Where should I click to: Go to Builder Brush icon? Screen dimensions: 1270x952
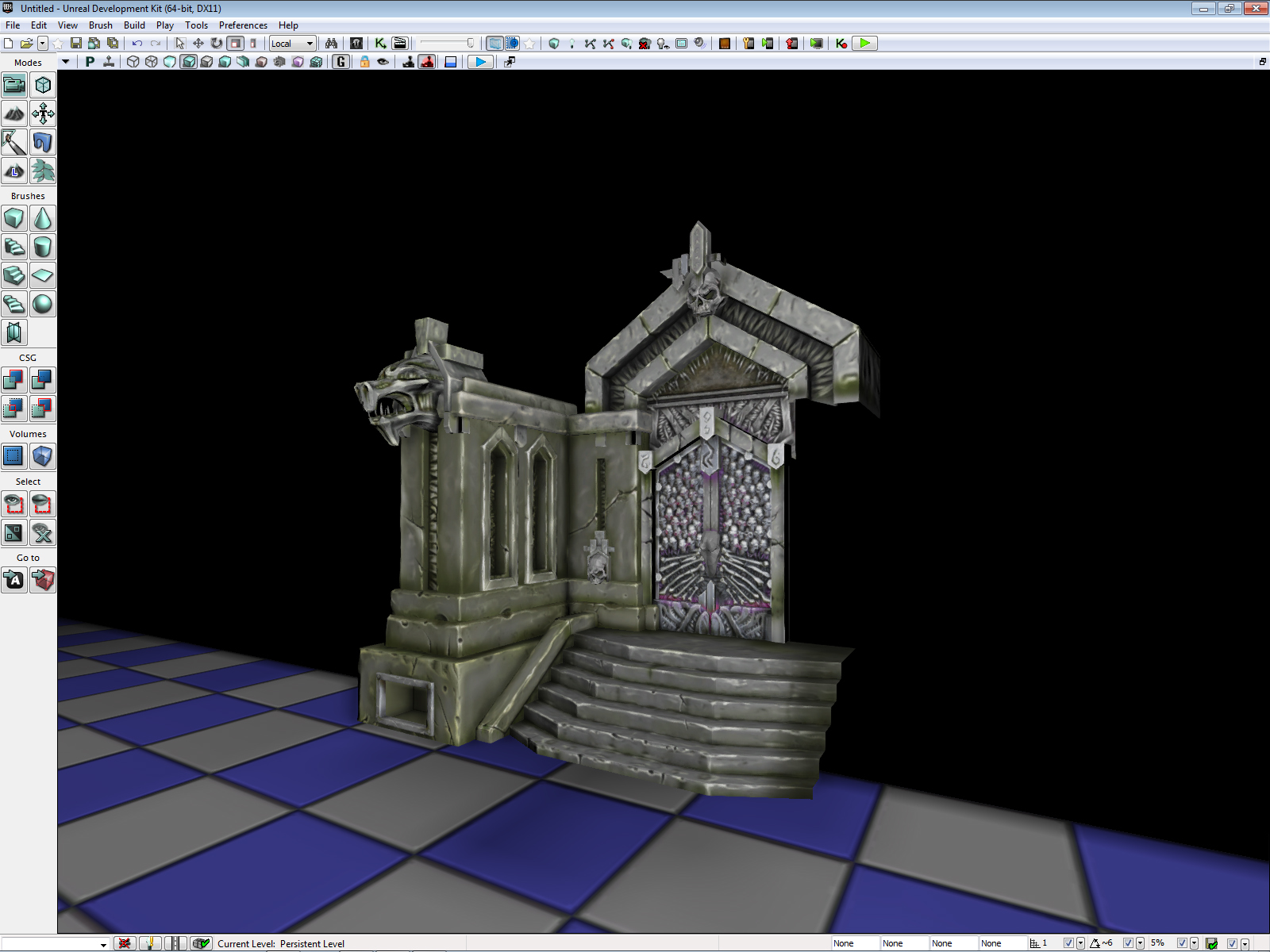point(43,580)
